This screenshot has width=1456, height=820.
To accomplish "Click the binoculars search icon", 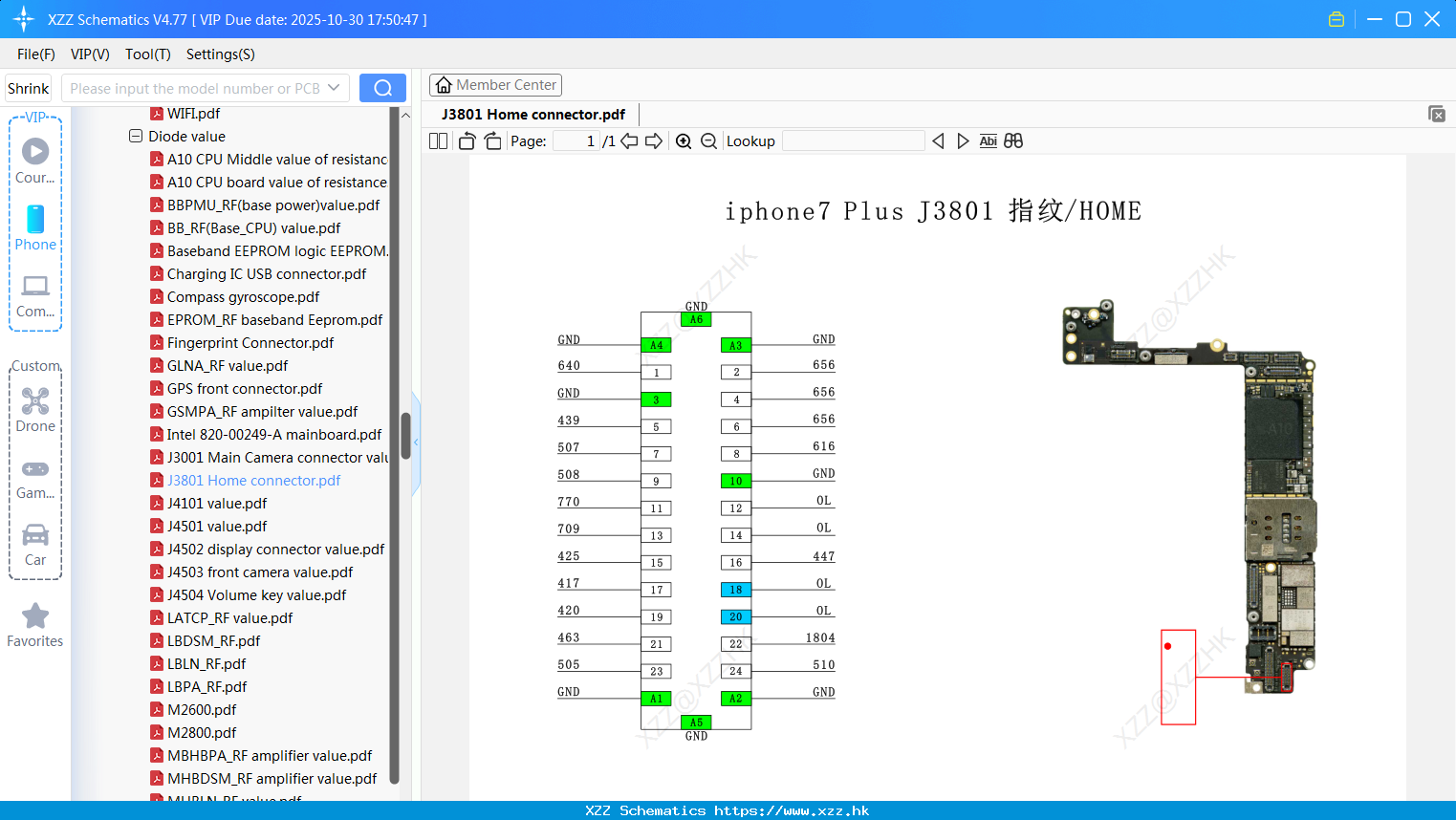I will [x=1013, y=141].
